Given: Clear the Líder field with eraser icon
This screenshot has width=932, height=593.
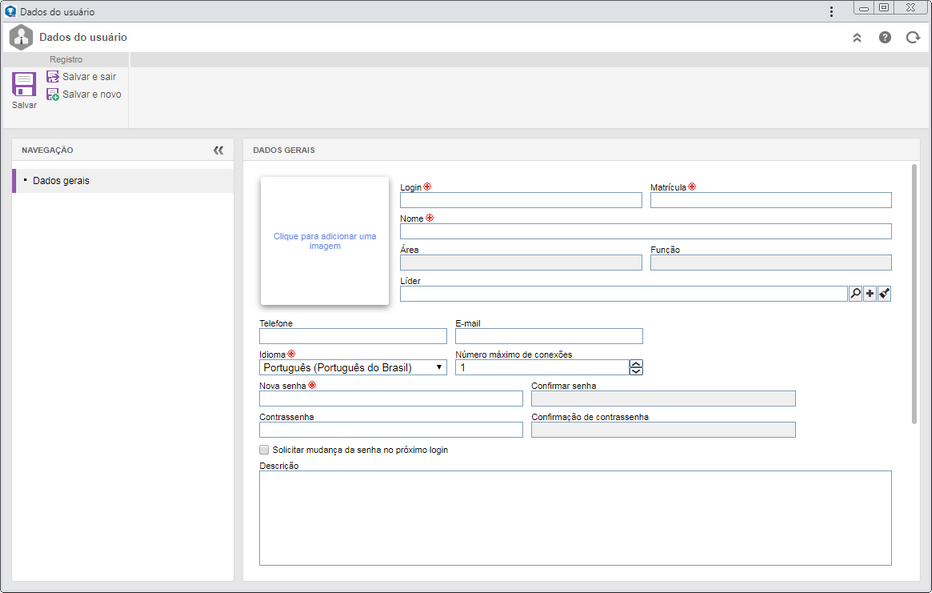Looking at the screenshot, I should (x=884, y=294).
